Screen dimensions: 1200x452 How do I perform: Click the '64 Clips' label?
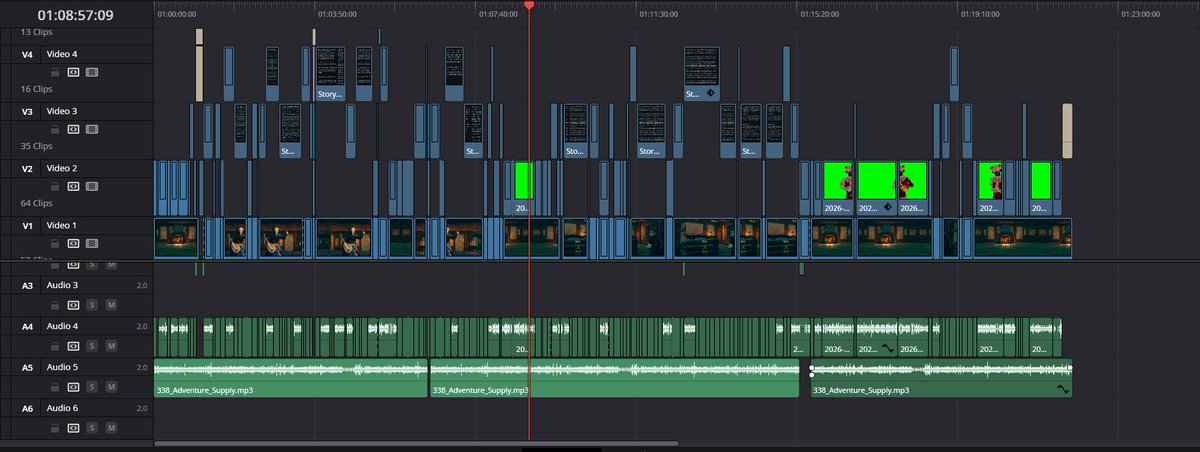pos(38,203)
